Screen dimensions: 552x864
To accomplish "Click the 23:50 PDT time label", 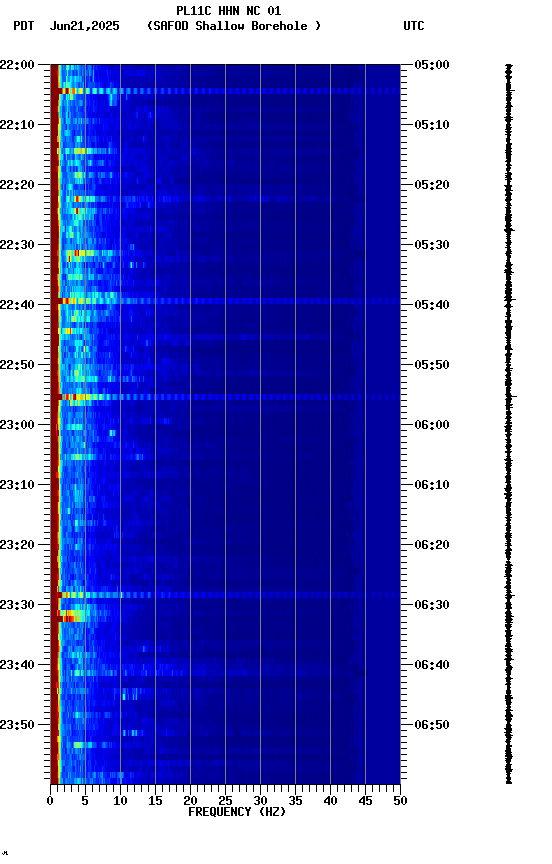I will 17,725.
